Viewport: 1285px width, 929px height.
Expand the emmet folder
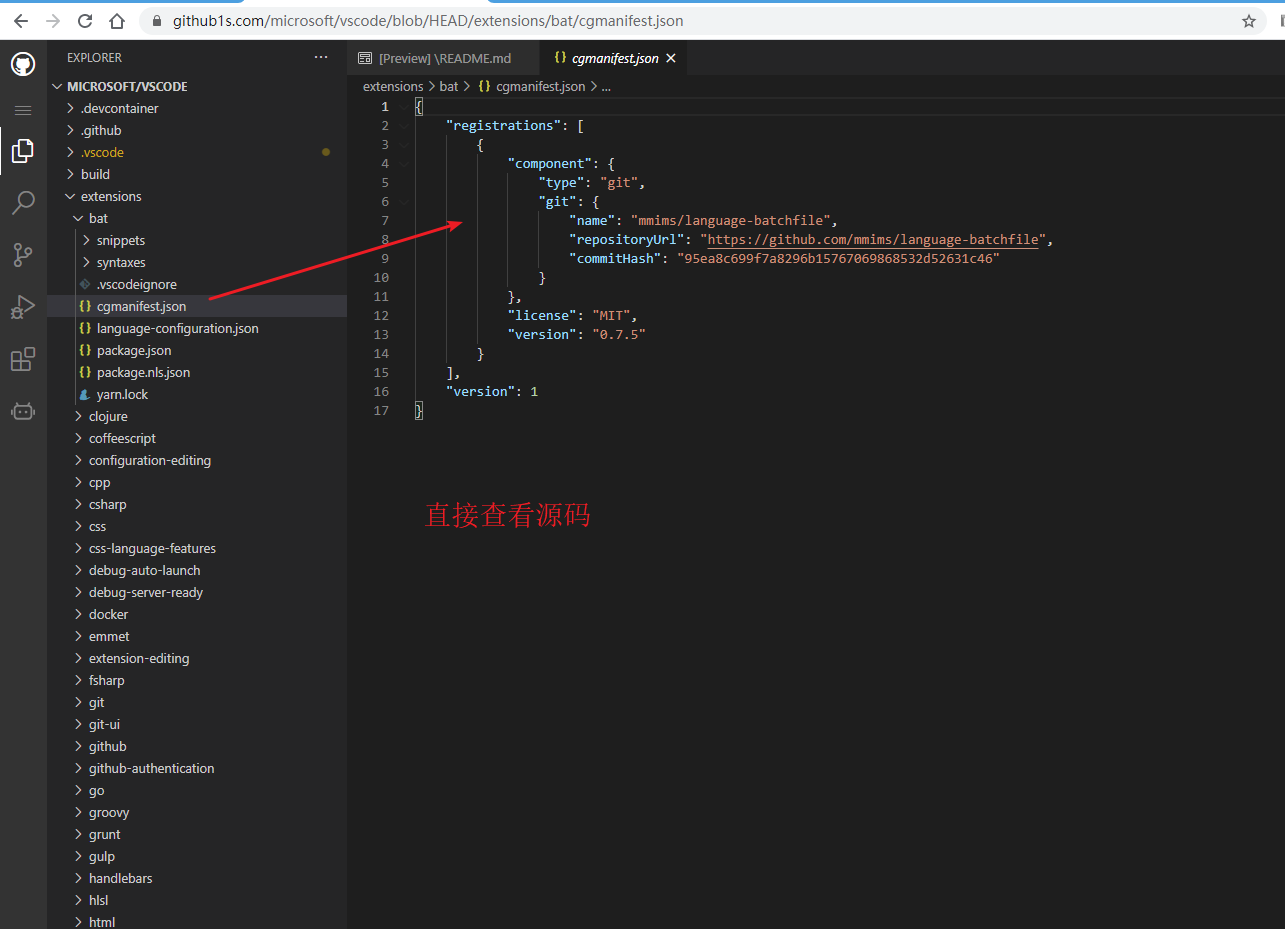(x=197, y=636)
